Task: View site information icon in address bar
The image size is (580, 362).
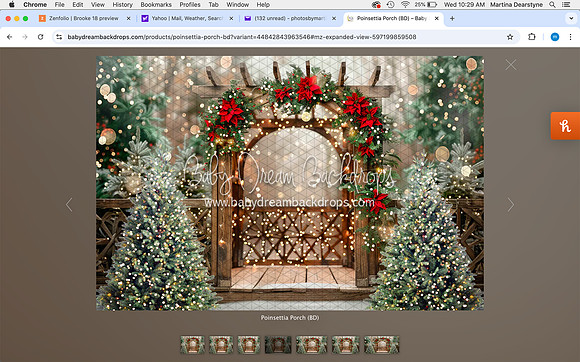Action: coord(59,37)
